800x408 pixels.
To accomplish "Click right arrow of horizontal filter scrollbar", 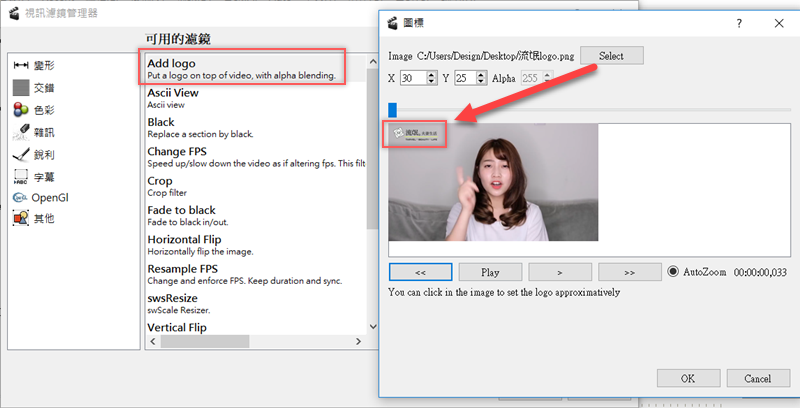I will coord(359,341).
